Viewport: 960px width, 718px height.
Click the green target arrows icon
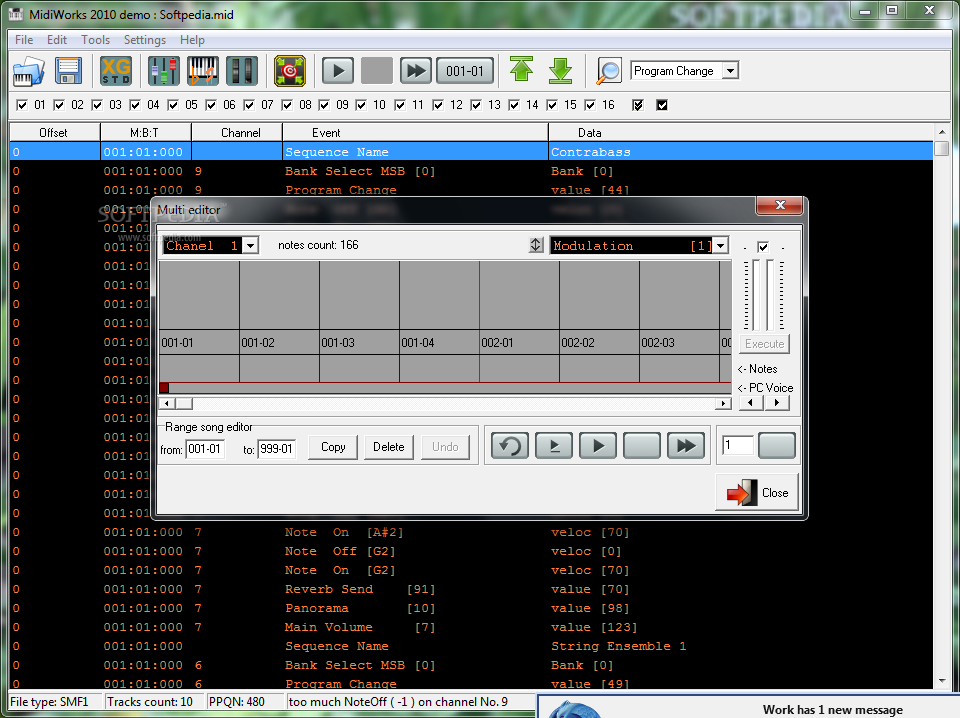(x=290, y=71)
